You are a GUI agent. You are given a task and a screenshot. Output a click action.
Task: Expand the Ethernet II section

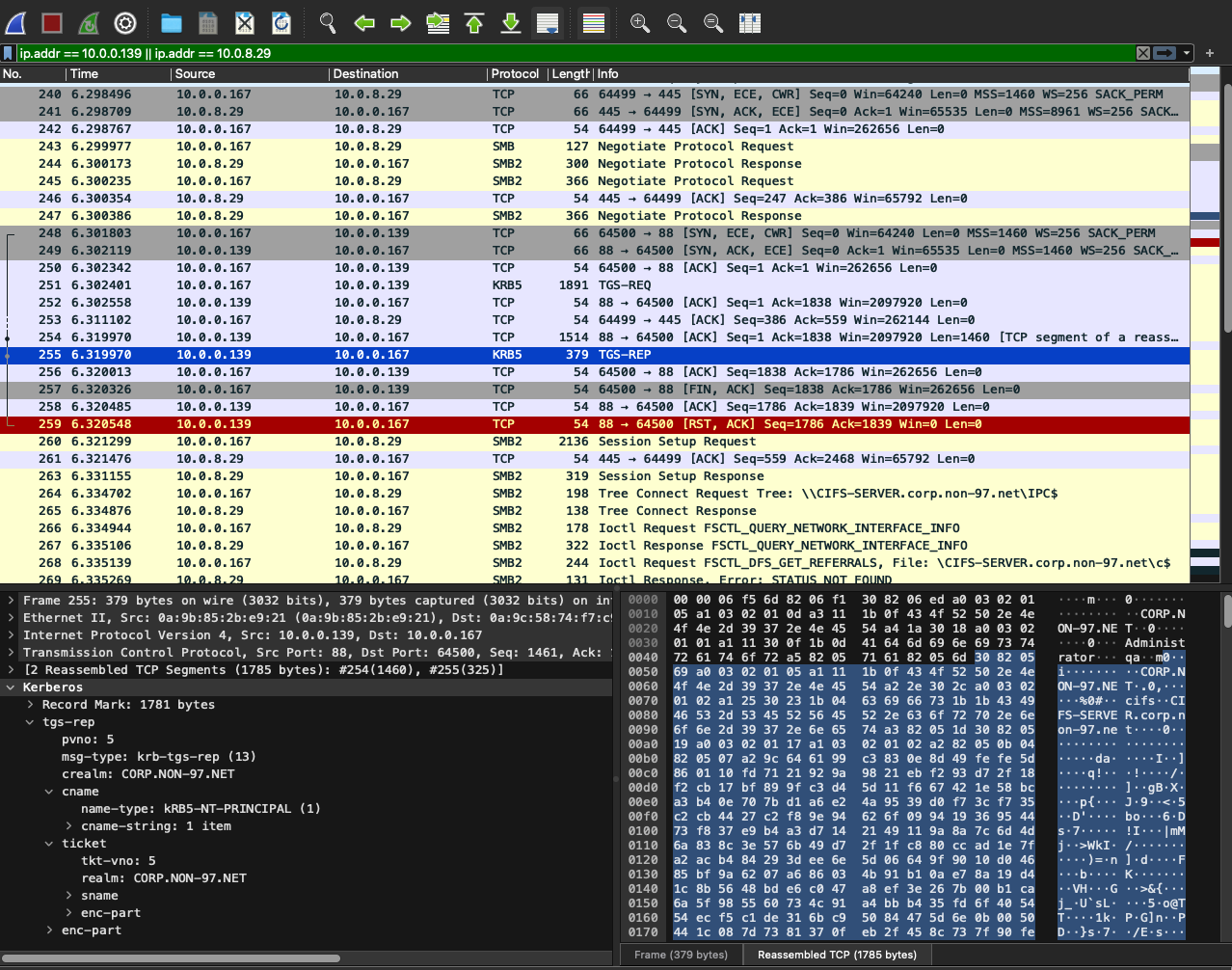coord(11,618)
